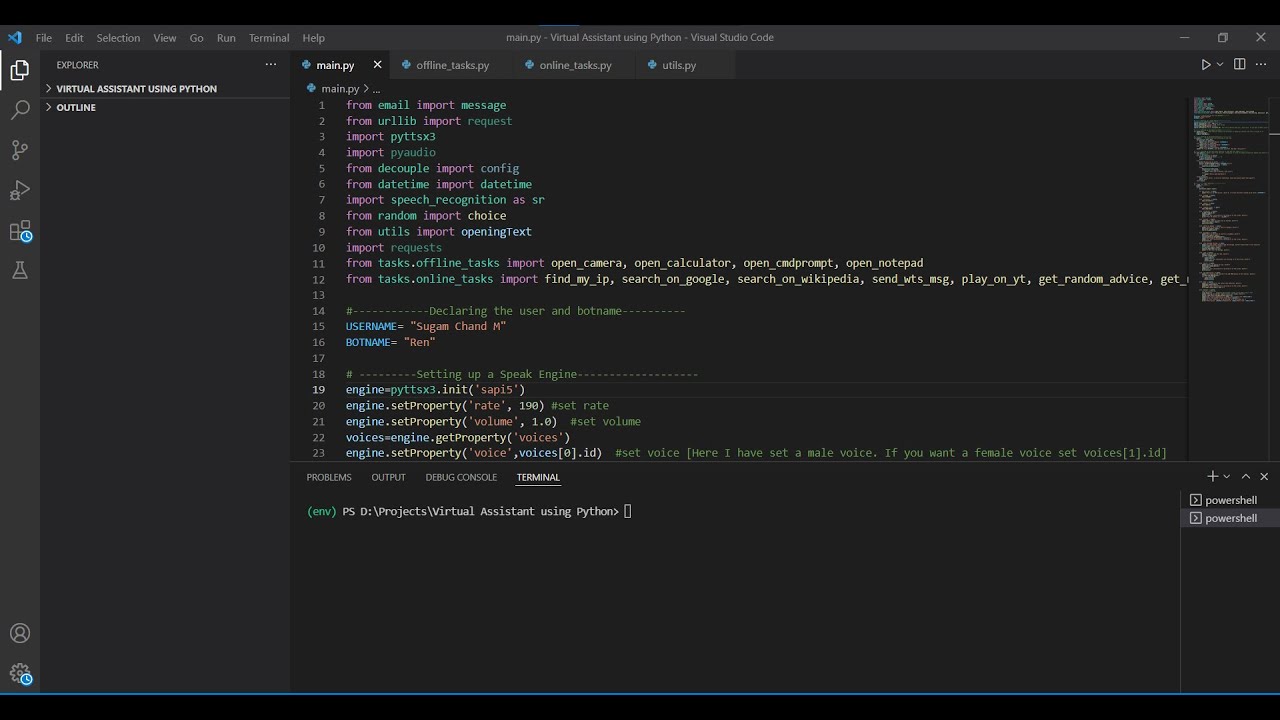Create a new terminal with plus icon
Viewport: 1280px width, 720px height.
pos(1212,477)
